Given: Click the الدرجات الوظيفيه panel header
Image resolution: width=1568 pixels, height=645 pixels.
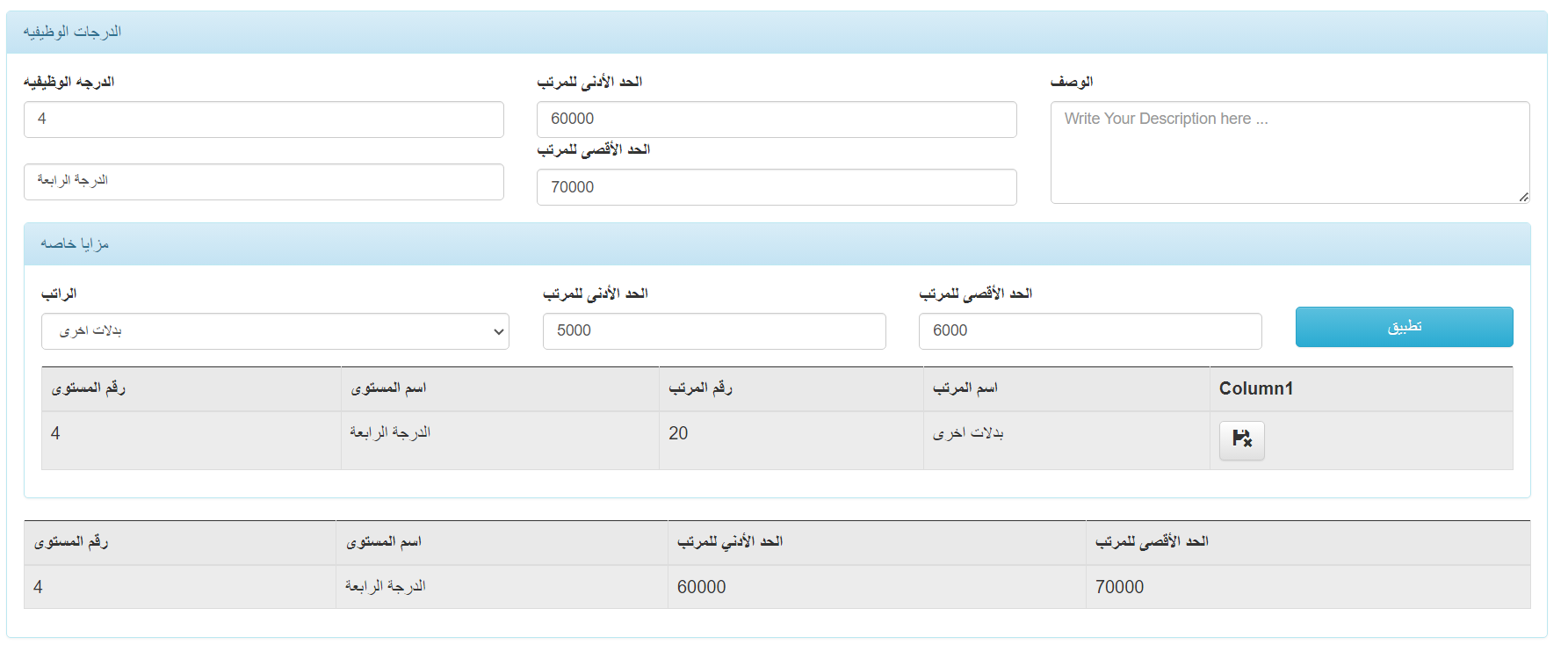Looking at the screenshot, I should pyautogui.click(x=72, y=33).
